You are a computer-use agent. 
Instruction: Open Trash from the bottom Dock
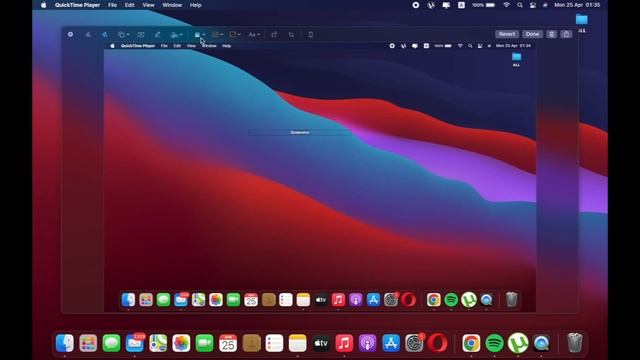click(574, 342)
